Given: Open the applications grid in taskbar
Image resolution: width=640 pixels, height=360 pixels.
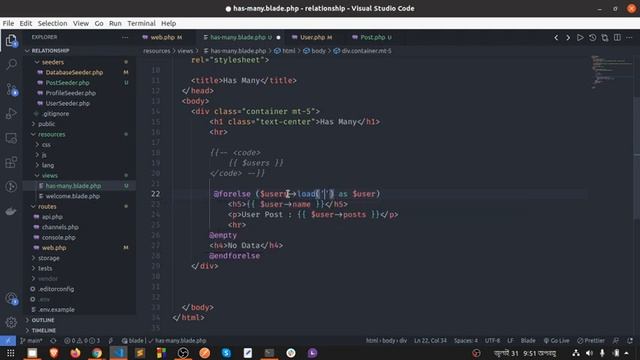Looking at the screenshot, I should click(11, 353).
